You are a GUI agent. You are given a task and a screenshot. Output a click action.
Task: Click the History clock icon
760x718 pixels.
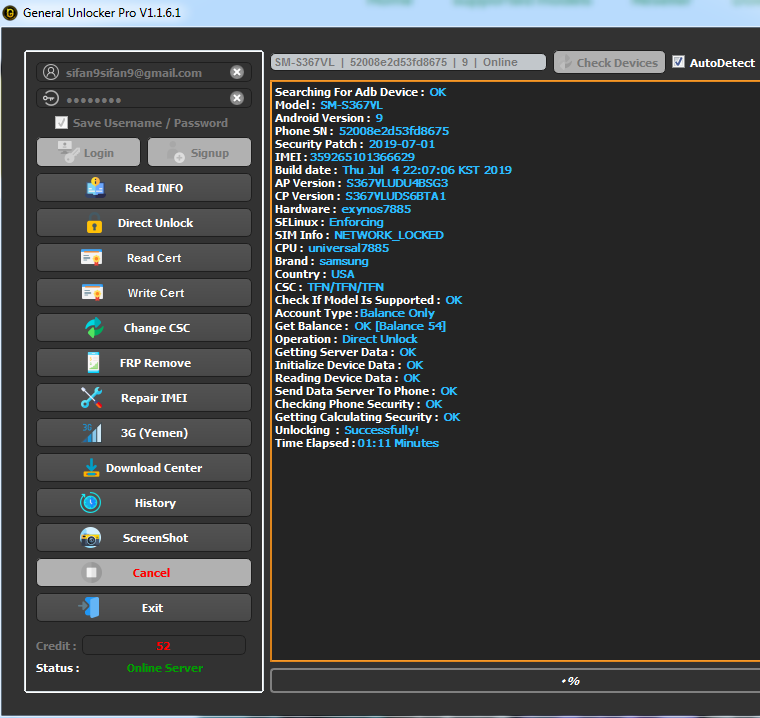(91, 503)
